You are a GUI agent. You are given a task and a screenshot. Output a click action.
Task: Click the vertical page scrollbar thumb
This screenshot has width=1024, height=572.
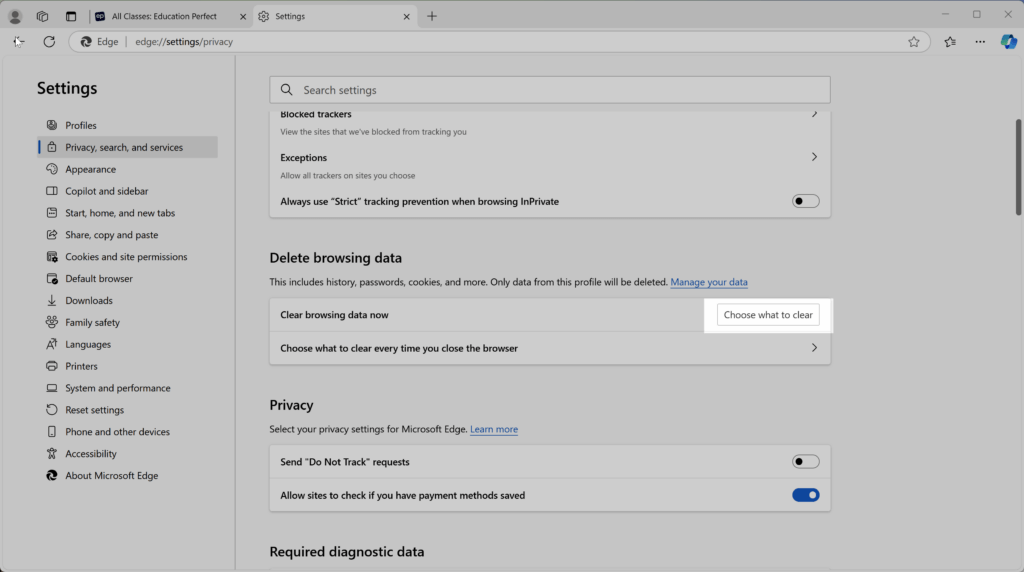[x=1018, y=167]
